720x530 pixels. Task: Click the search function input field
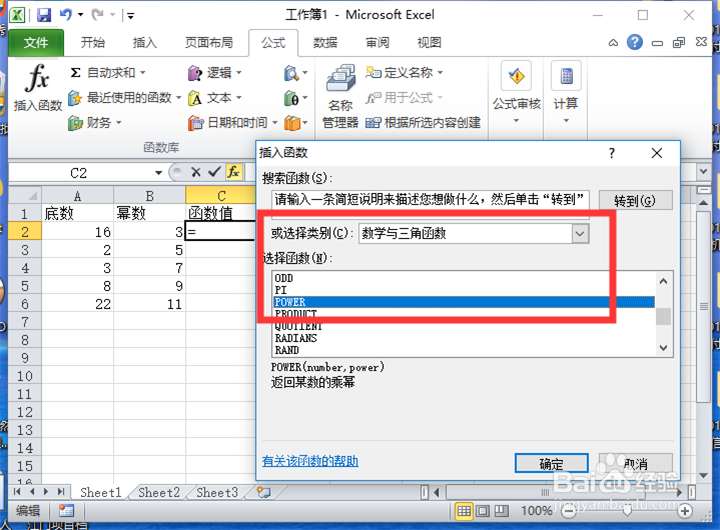(430, 199)
